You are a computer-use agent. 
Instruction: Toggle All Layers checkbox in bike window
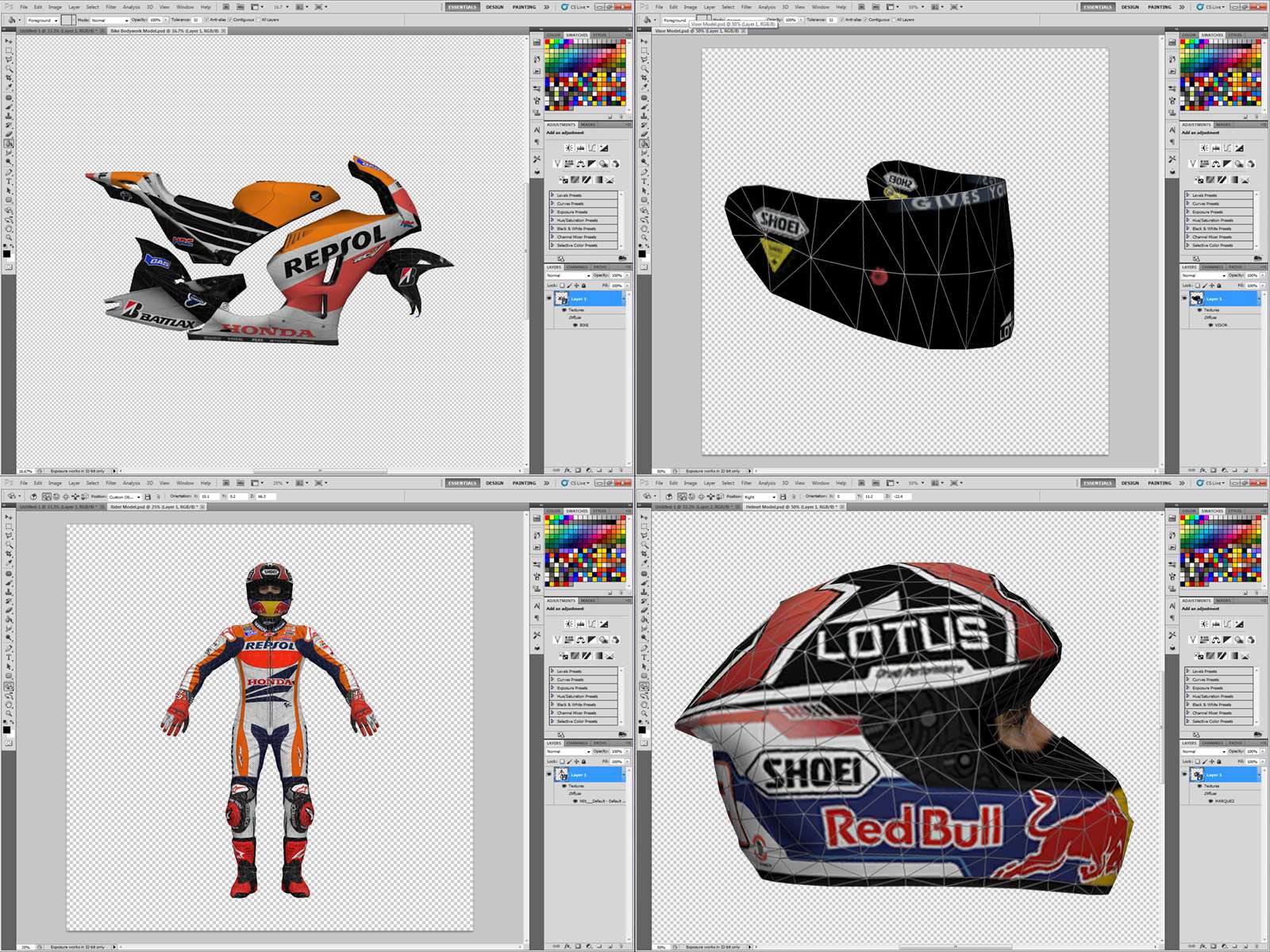point(258,20)
